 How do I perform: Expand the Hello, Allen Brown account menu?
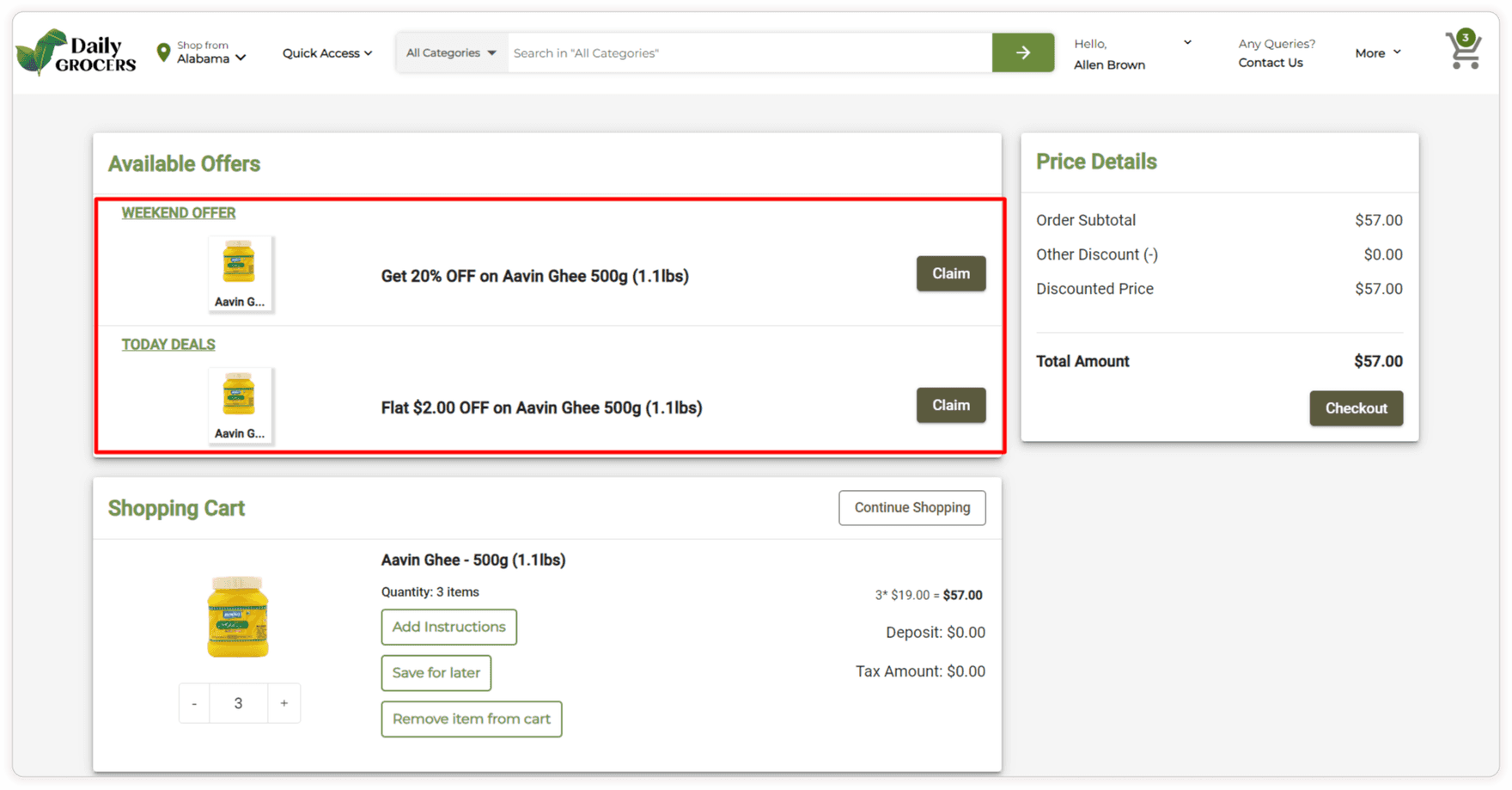[1132, 53]
